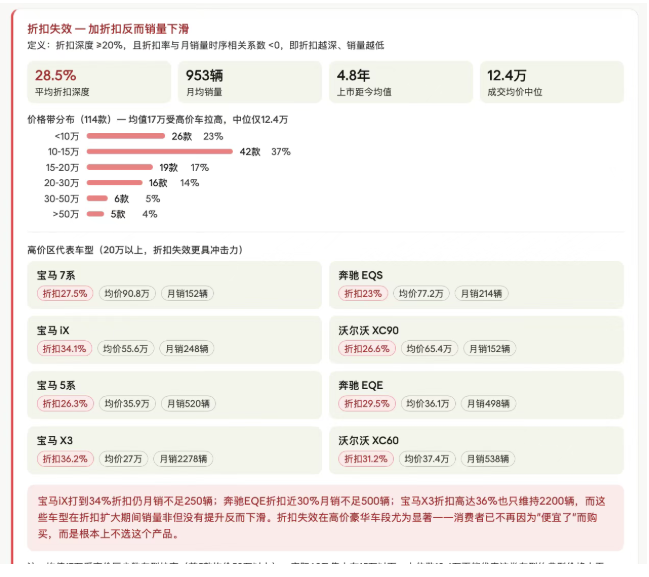Open the 宝马 5系 card title
The width and height of the screenshot is (649, 577).
56,385
